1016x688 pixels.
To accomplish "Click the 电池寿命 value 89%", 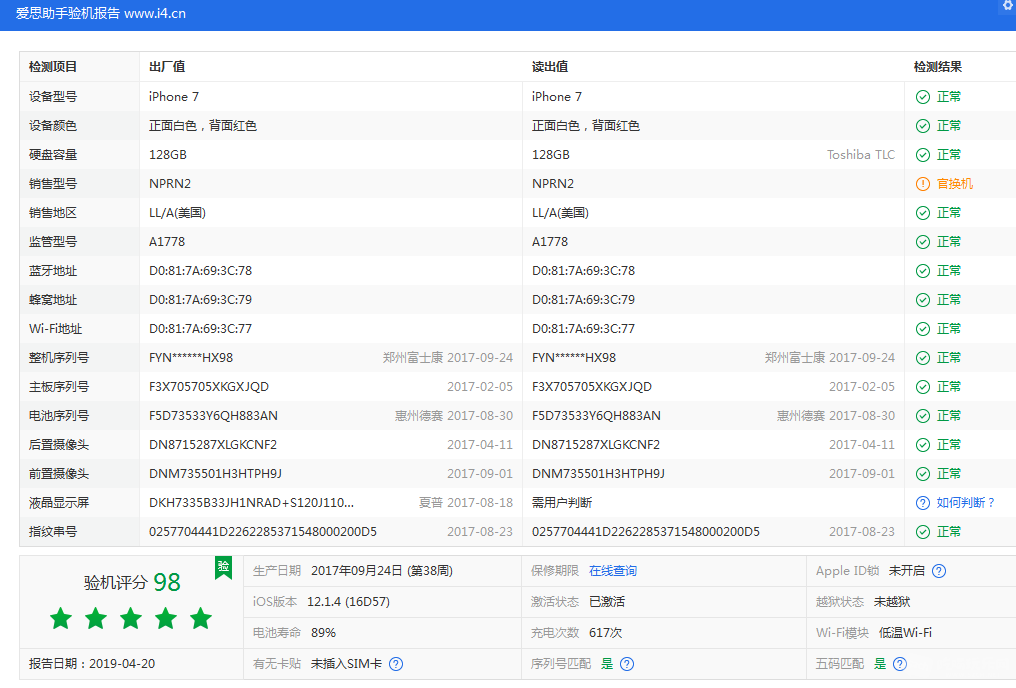I will pyautogui.click(x=323, y=633).
